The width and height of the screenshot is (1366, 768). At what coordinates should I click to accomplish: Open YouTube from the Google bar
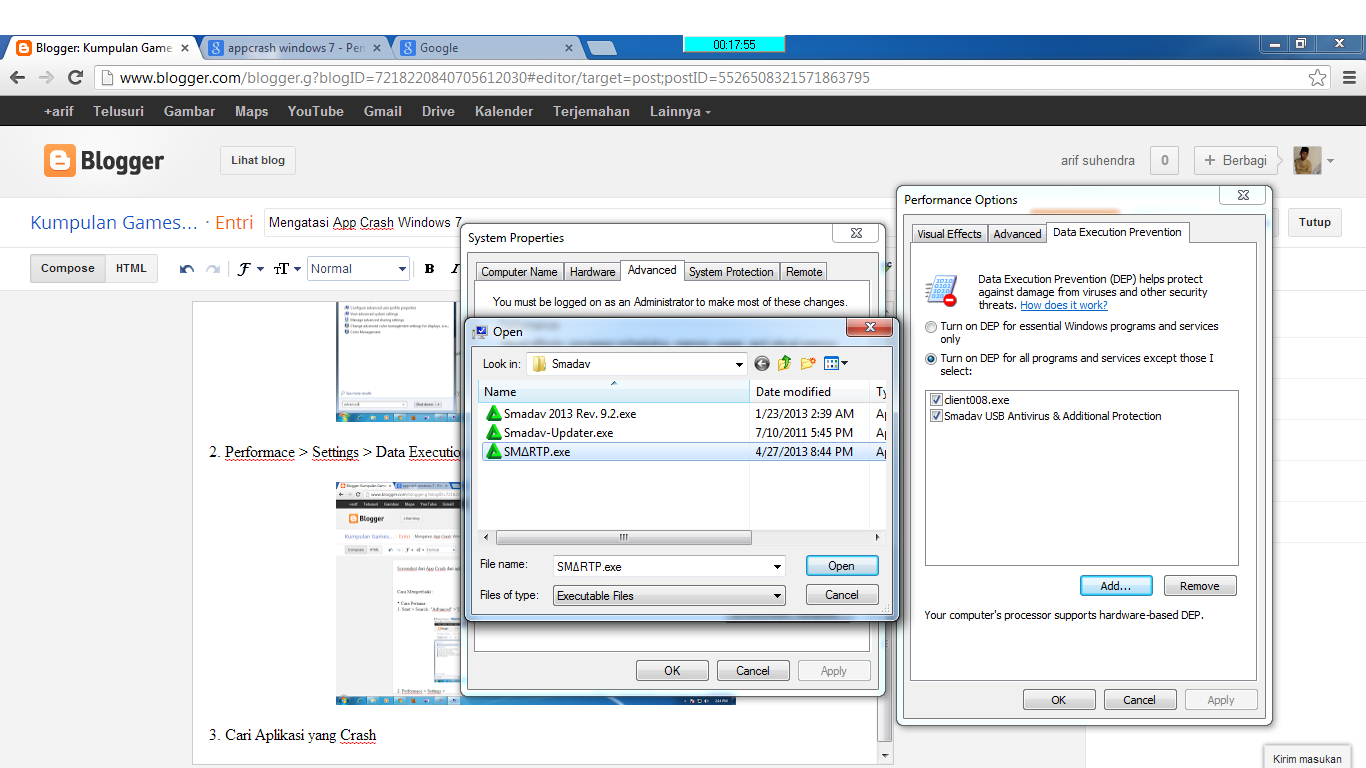tap(315, 112)
